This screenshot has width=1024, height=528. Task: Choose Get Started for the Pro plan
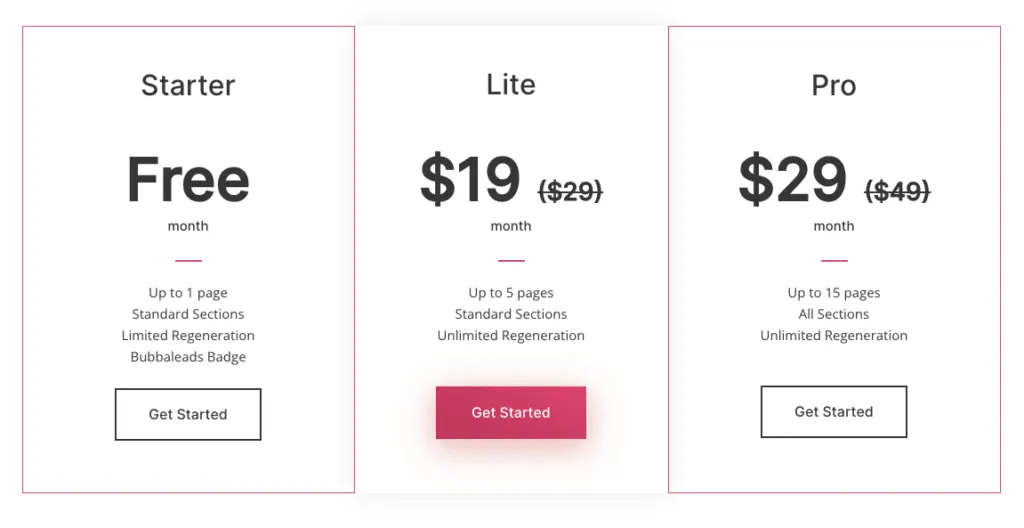pyautogui.click(x=833, y=411)
